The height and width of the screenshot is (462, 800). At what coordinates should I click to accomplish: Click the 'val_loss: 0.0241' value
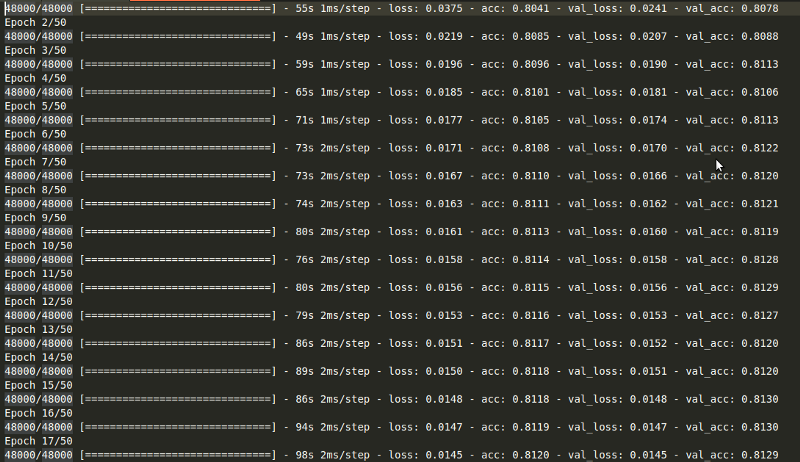click(x=617, y=9)
